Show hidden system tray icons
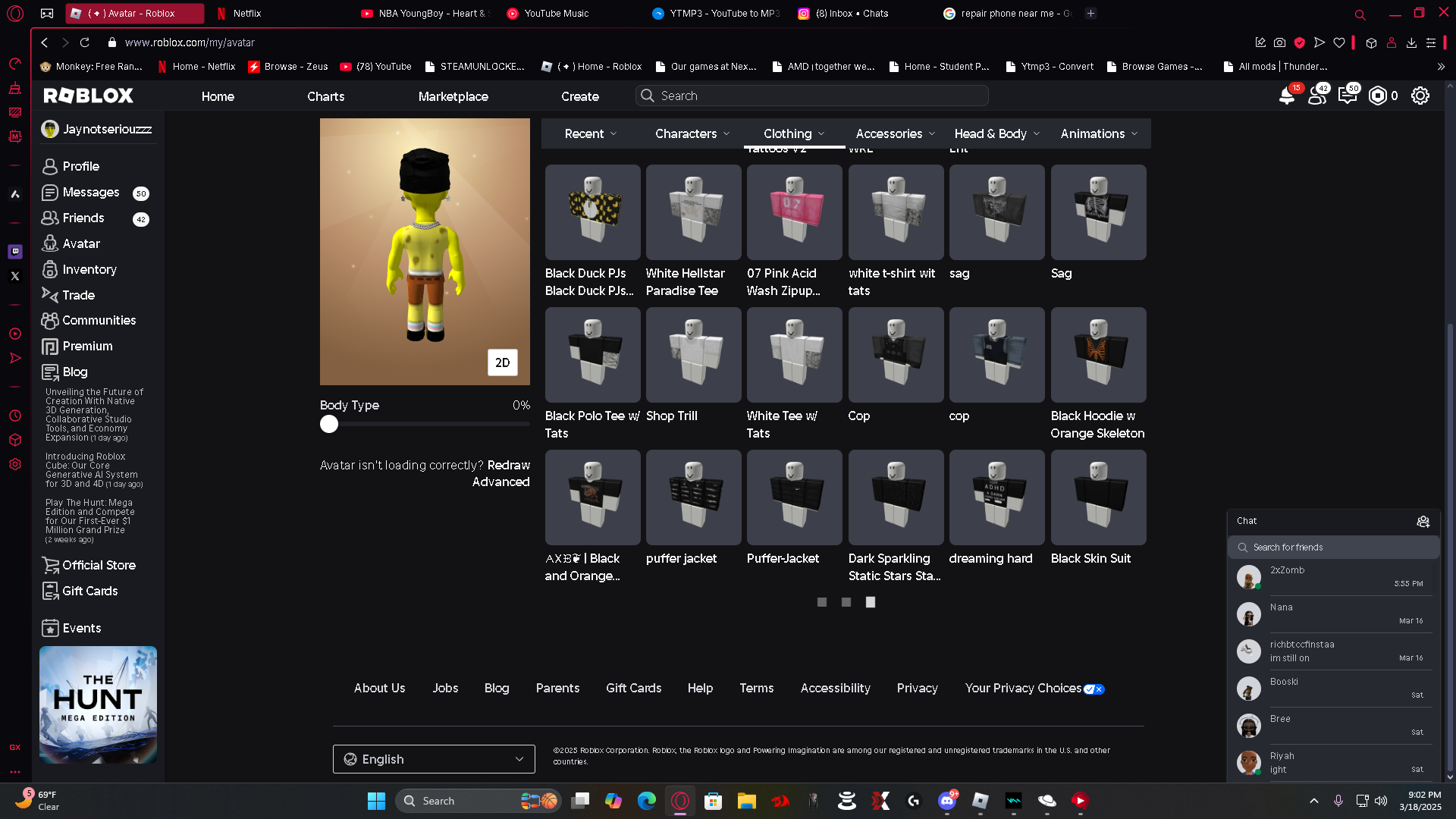Viewport: 1456px width, 819px height. pos(1314,801)
